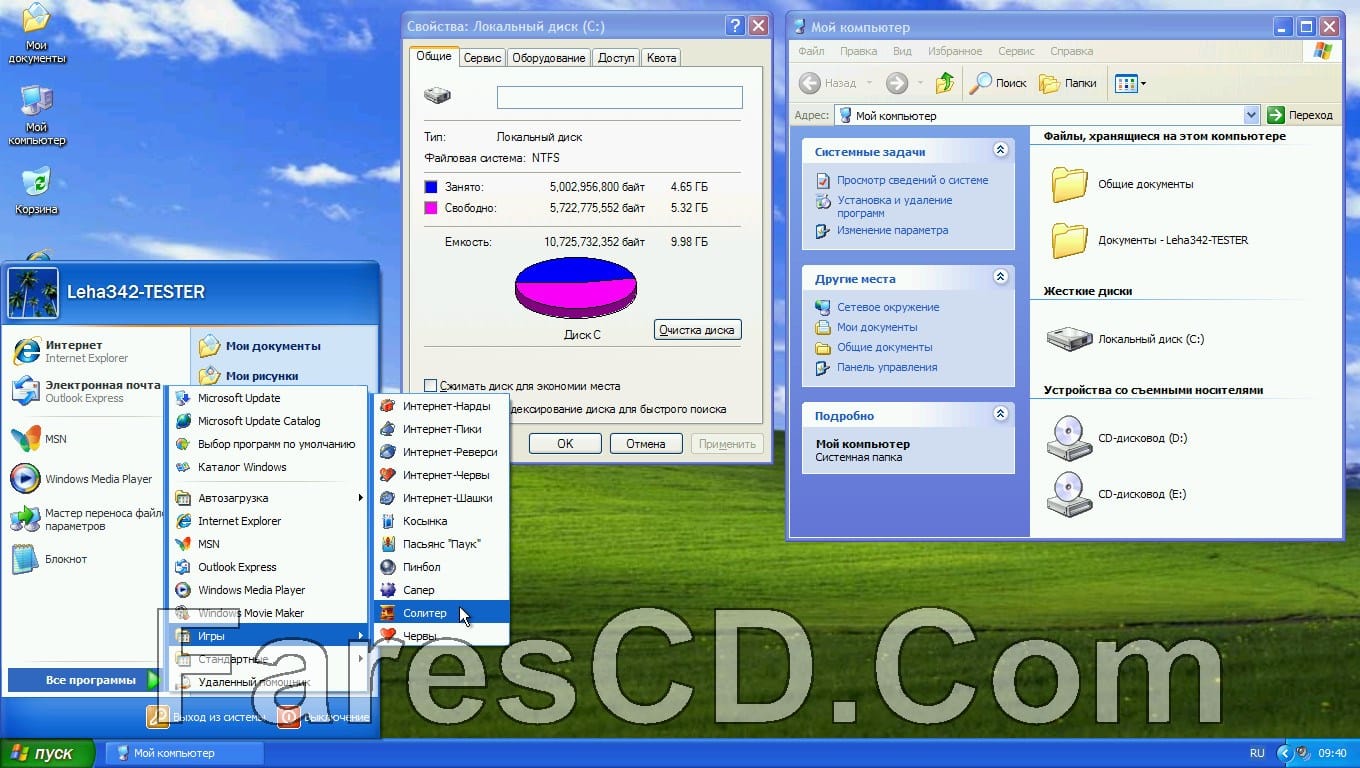
Task: Start Пасьянс "Паук" game
Action: [x=442, y=544]
